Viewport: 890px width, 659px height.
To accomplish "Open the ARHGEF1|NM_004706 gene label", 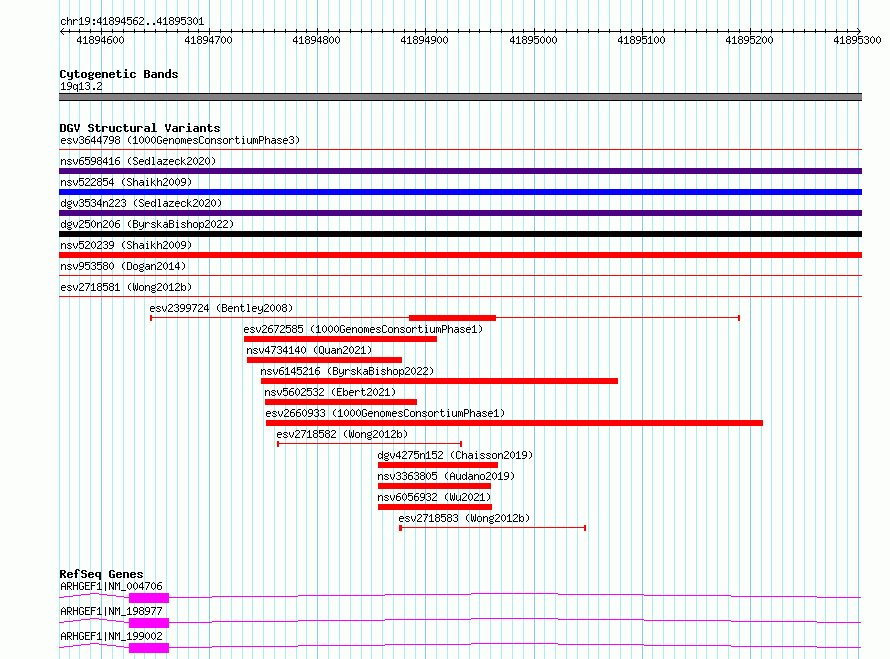I will click(x=111, y=586).
